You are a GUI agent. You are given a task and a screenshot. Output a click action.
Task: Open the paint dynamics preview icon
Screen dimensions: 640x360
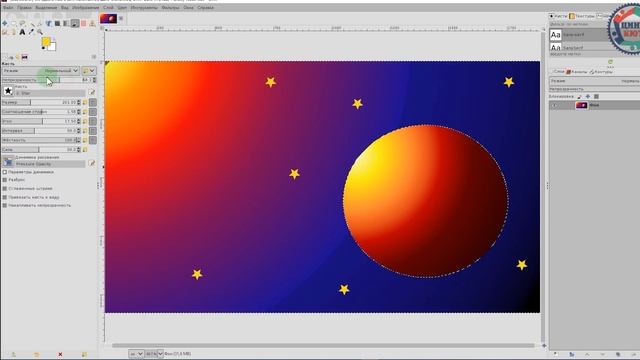coord(8,162)
